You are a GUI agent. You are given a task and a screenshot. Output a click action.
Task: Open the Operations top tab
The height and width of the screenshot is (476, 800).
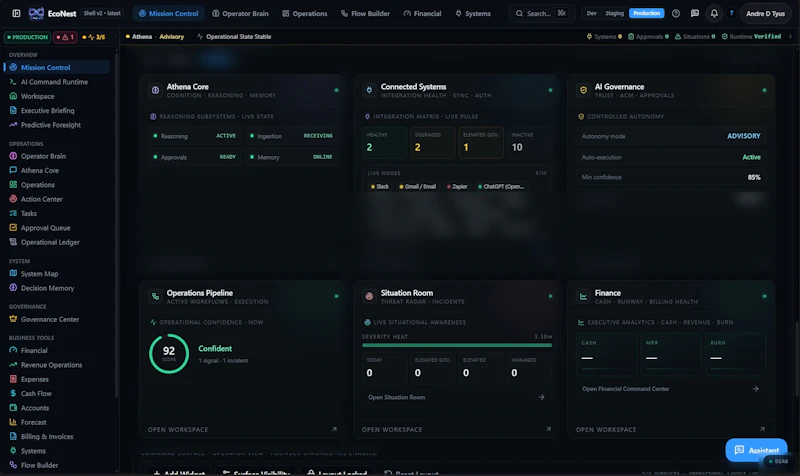305,14
